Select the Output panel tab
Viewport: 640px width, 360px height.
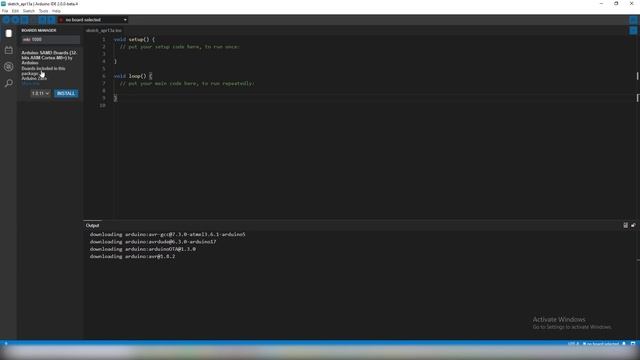[x=92, y=225]
